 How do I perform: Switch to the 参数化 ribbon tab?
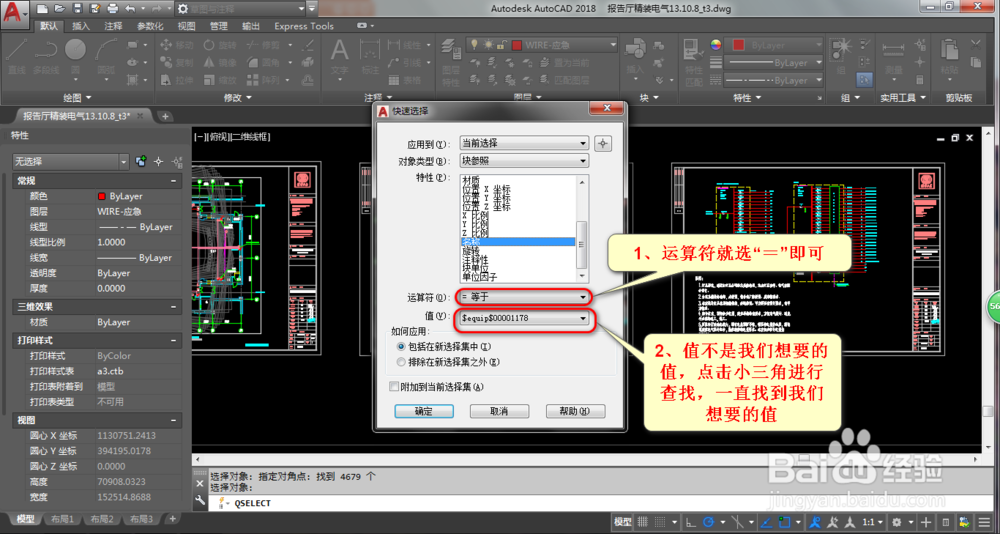point(151,26)
